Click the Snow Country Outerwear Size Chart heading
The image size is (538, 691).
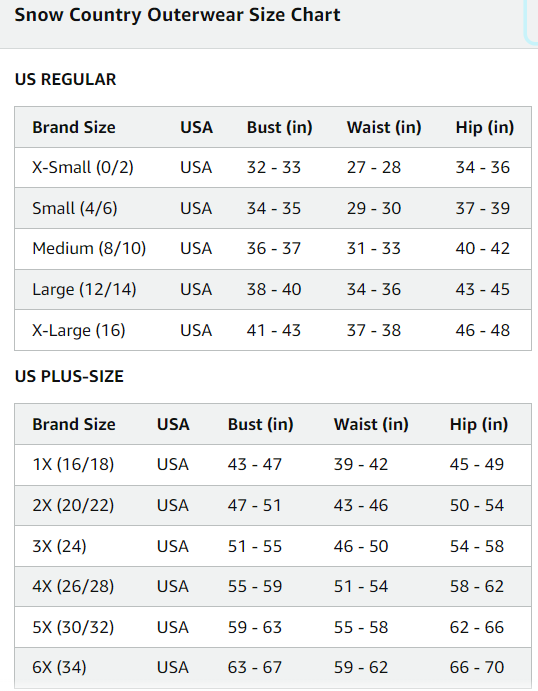(177, 15)
